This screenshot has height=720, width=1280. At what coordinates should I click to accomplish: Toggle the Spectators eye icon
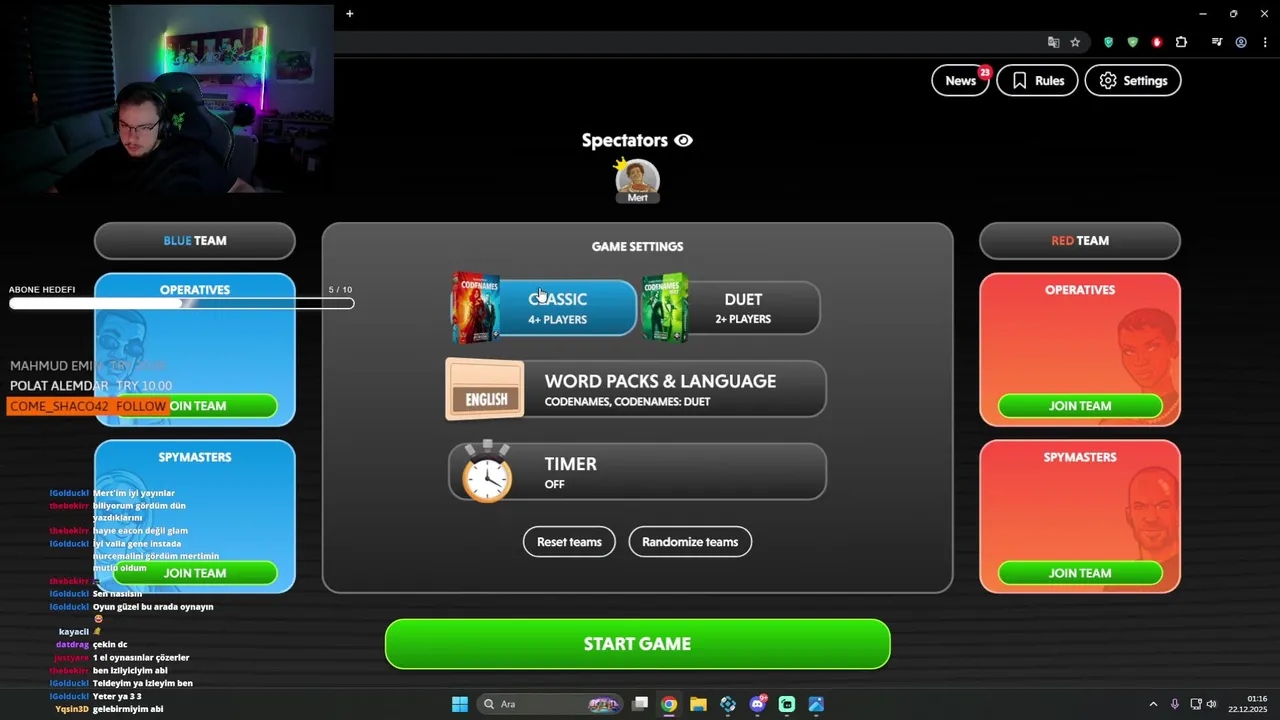[x=683, y=141]
